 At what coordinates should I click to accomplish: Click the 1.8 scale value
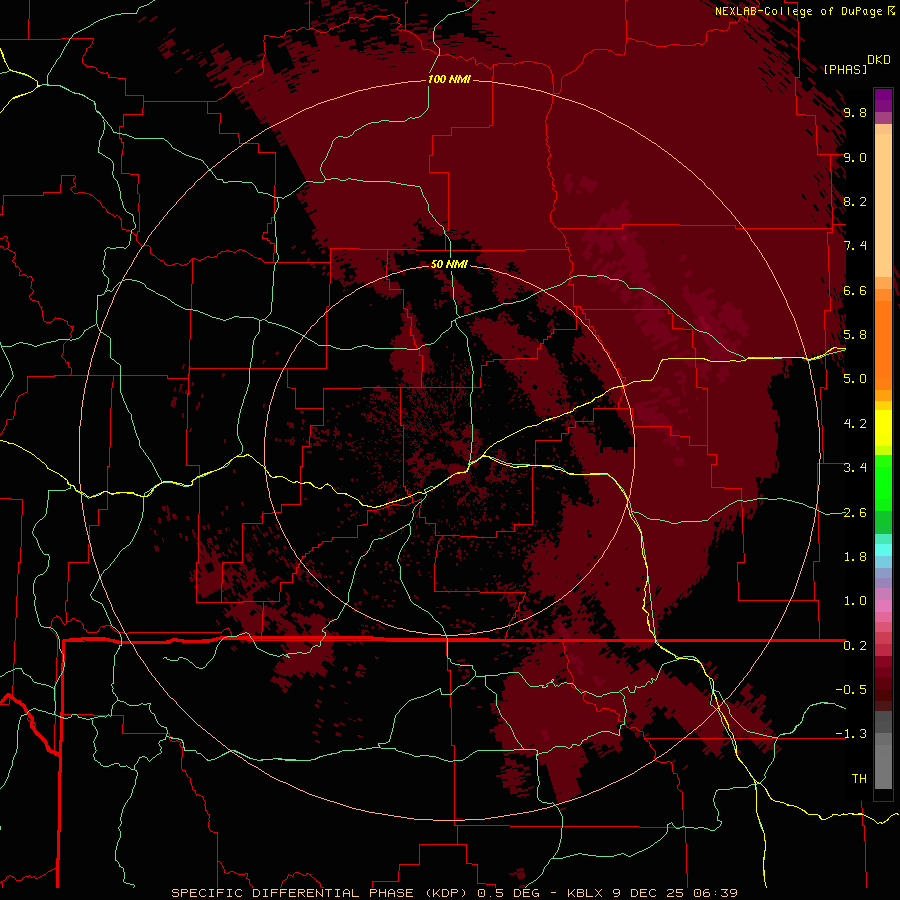[855, 557]
